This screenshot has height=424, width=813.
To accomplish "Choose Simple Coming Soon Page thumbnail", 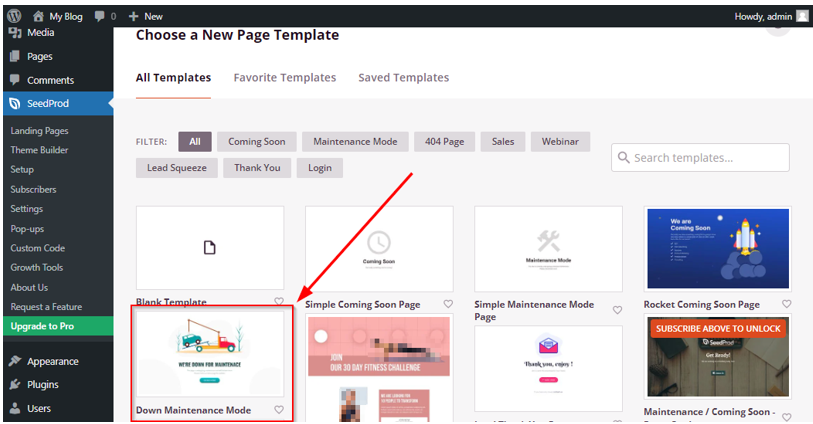I will tap(379, 249).
